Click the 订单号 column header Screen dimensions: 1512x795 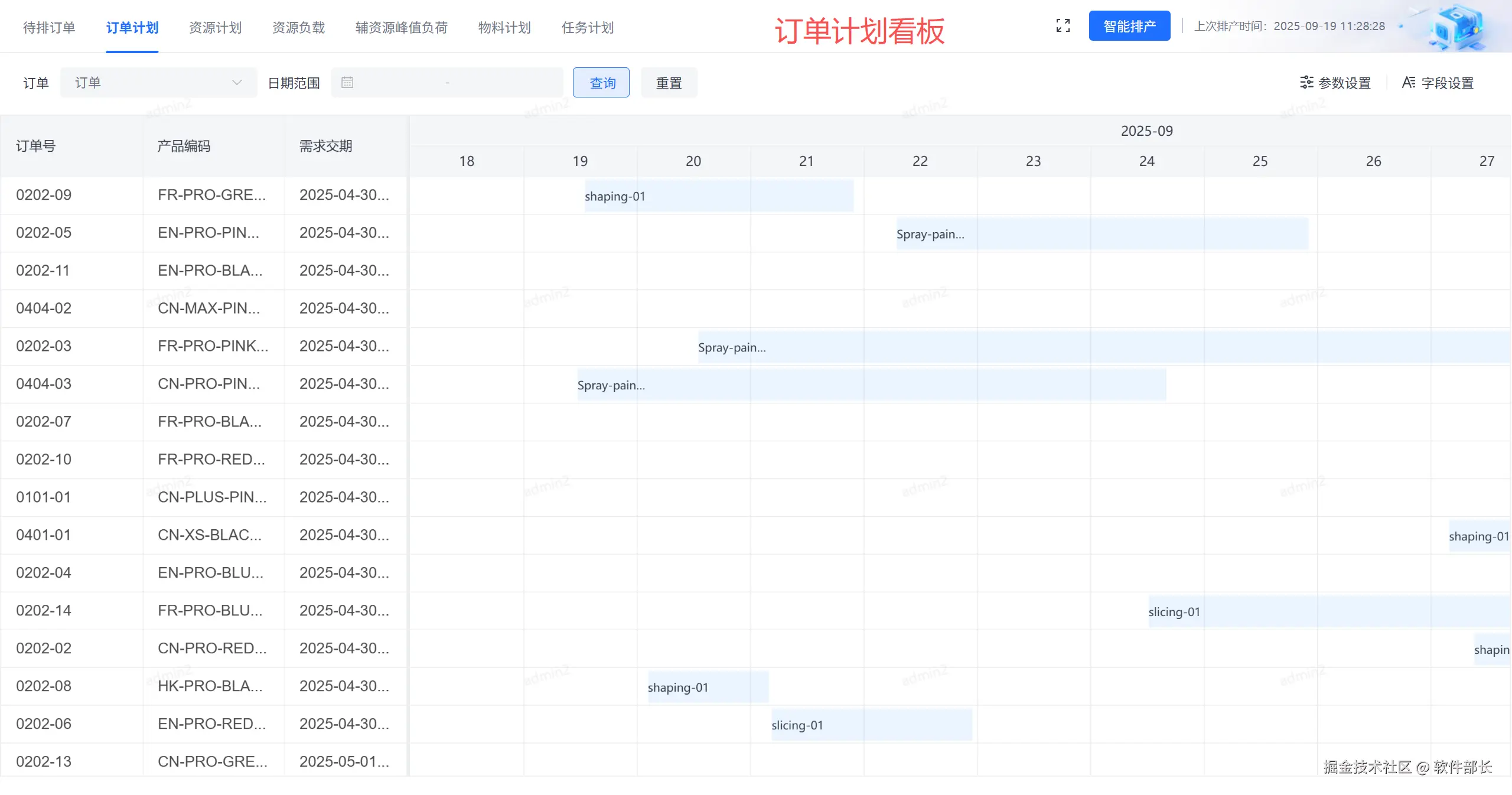pyautogui.click(x=36, y=146)
